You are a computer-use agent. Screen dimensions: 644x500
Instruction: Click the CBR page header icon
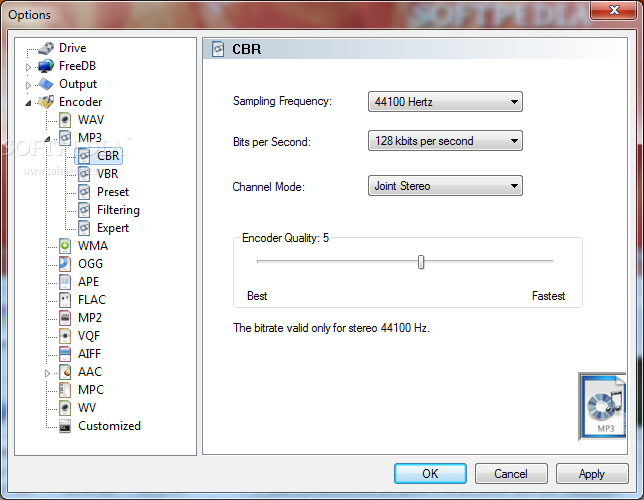[218, 49]
